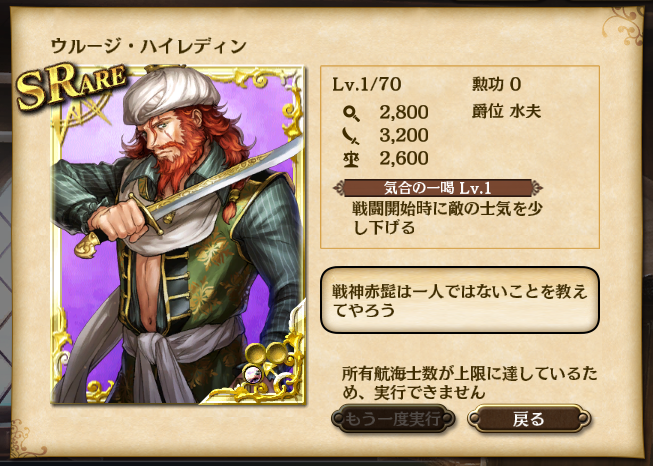Click the saber combat stat icon

click(x=351, y=136)
